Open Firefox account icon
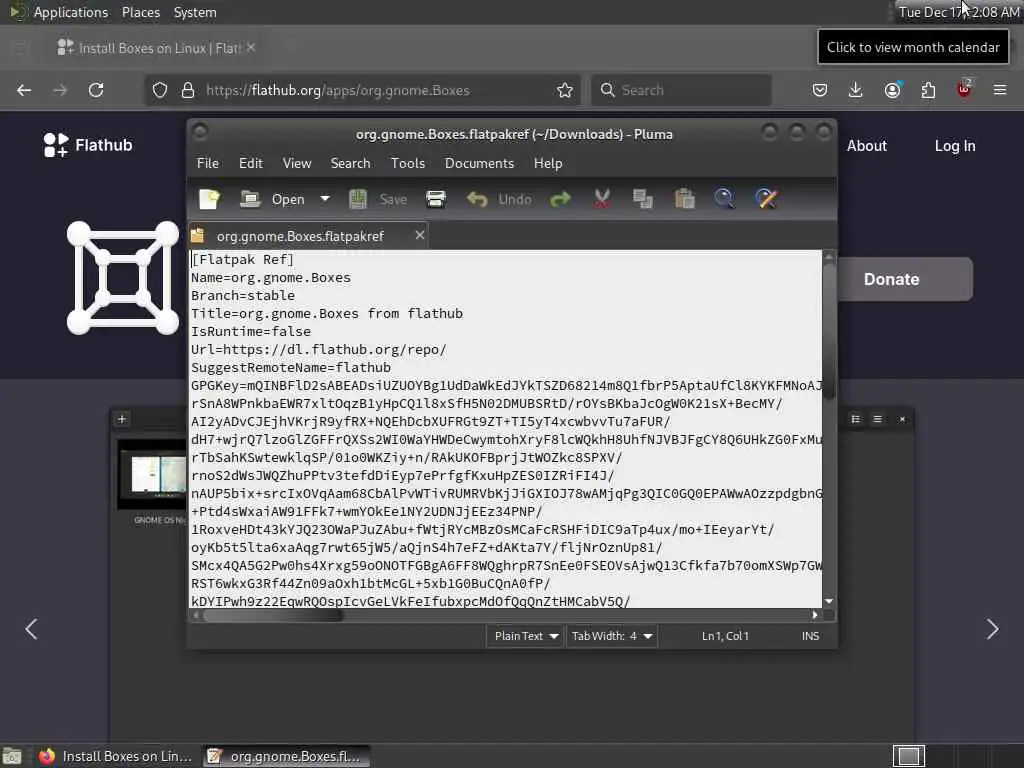The width and height of the screenshot is (1024, 768). coord(892,90)
